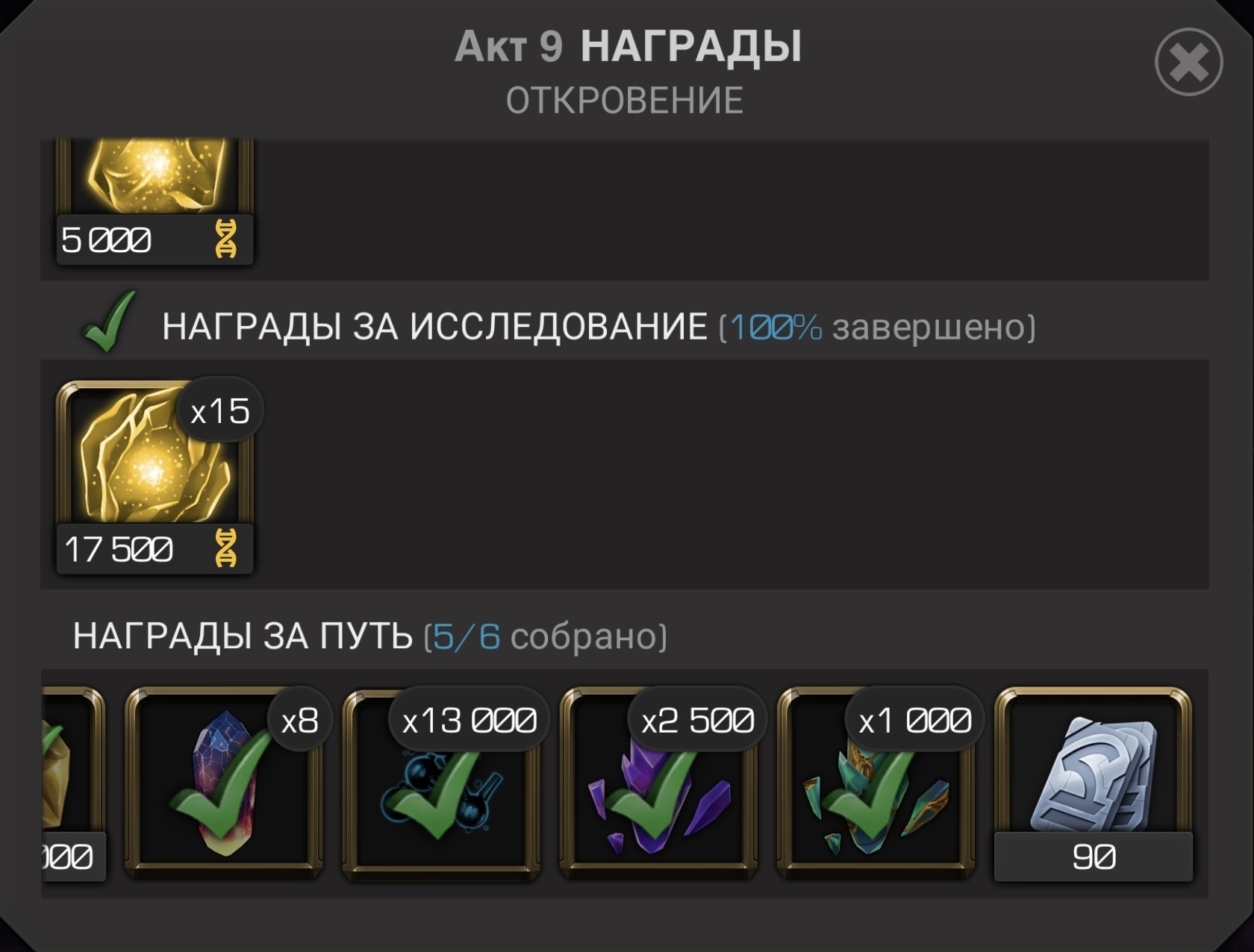Tap the Акт 9 НАГРАДЫ title
Viewport: 1254px width, 952px height.
pos(628,46)
